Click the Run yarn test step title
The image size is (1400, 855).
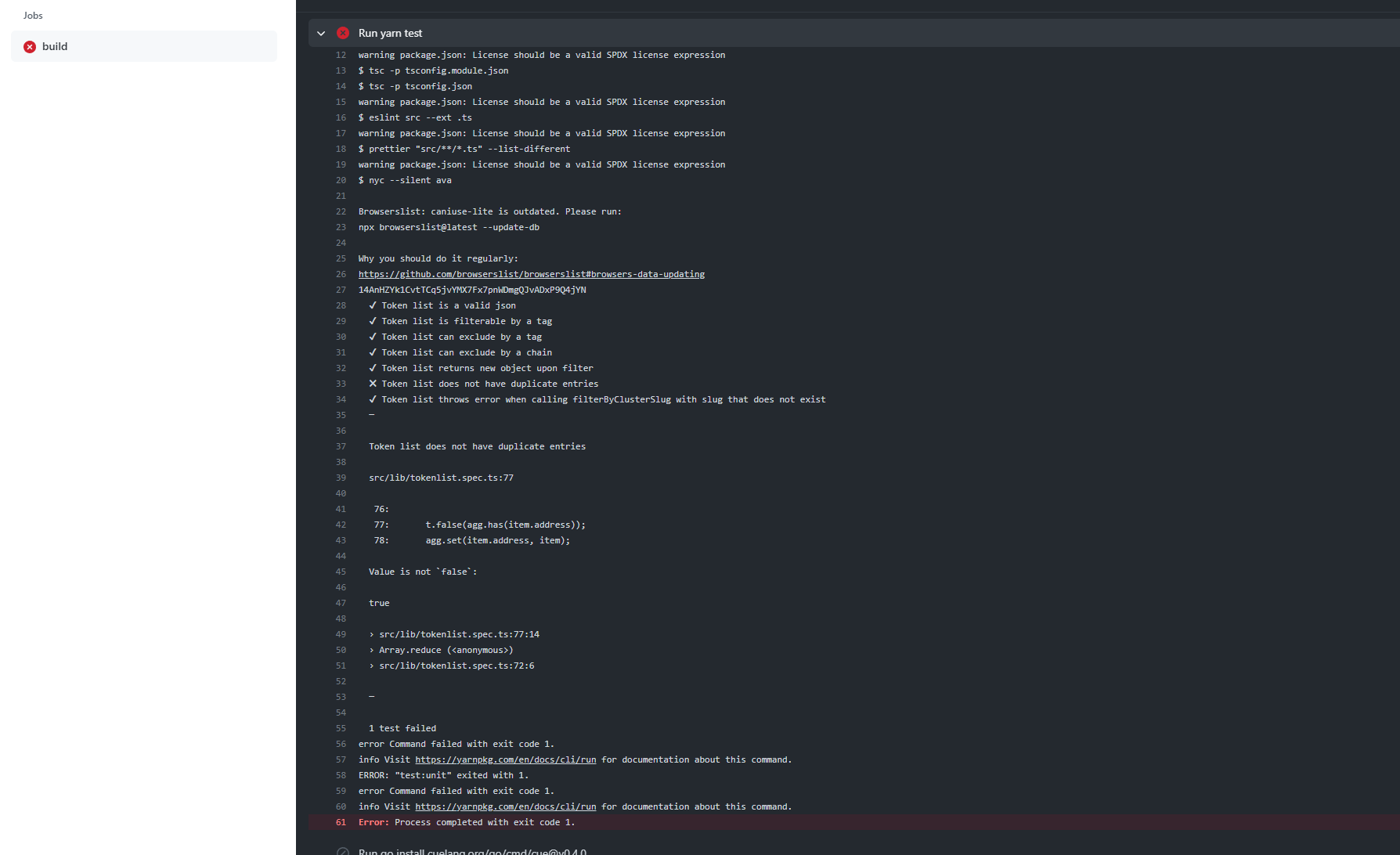390,33
